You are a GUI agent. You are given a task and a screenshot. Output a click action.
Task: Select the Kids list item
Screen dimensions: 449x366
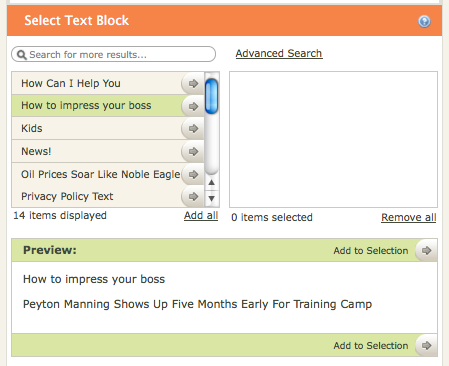coord(97,128)
